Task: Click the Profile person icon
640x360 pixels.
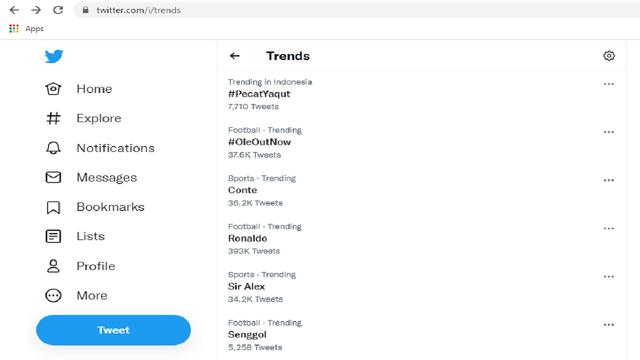Action: click(53, 266)
